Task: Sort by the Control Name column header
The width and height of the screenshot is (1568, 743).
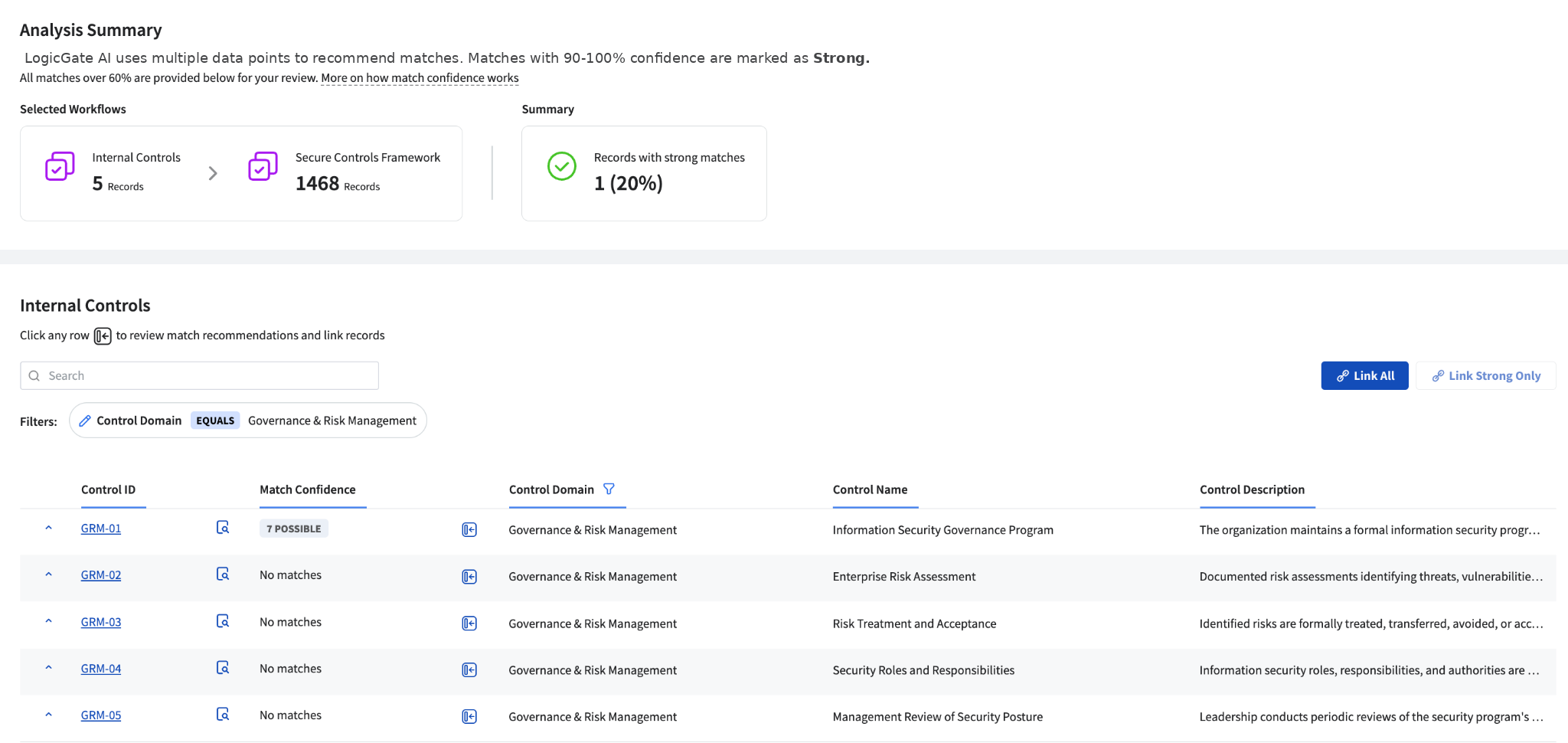Action: pos(870,490)
